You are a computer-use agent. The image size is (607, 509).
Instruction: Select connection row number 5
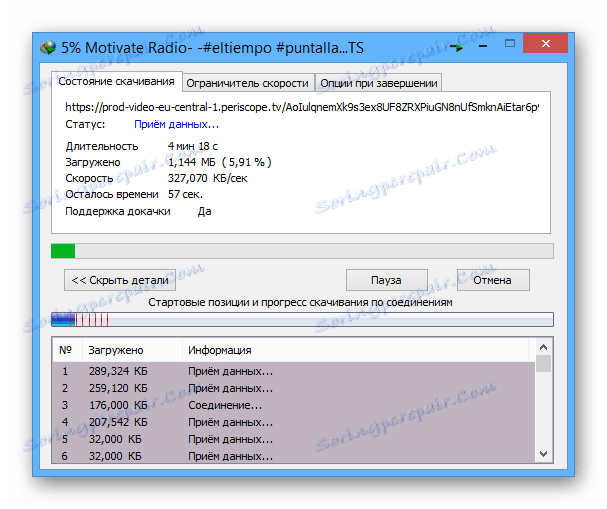(x=294, y=439)
